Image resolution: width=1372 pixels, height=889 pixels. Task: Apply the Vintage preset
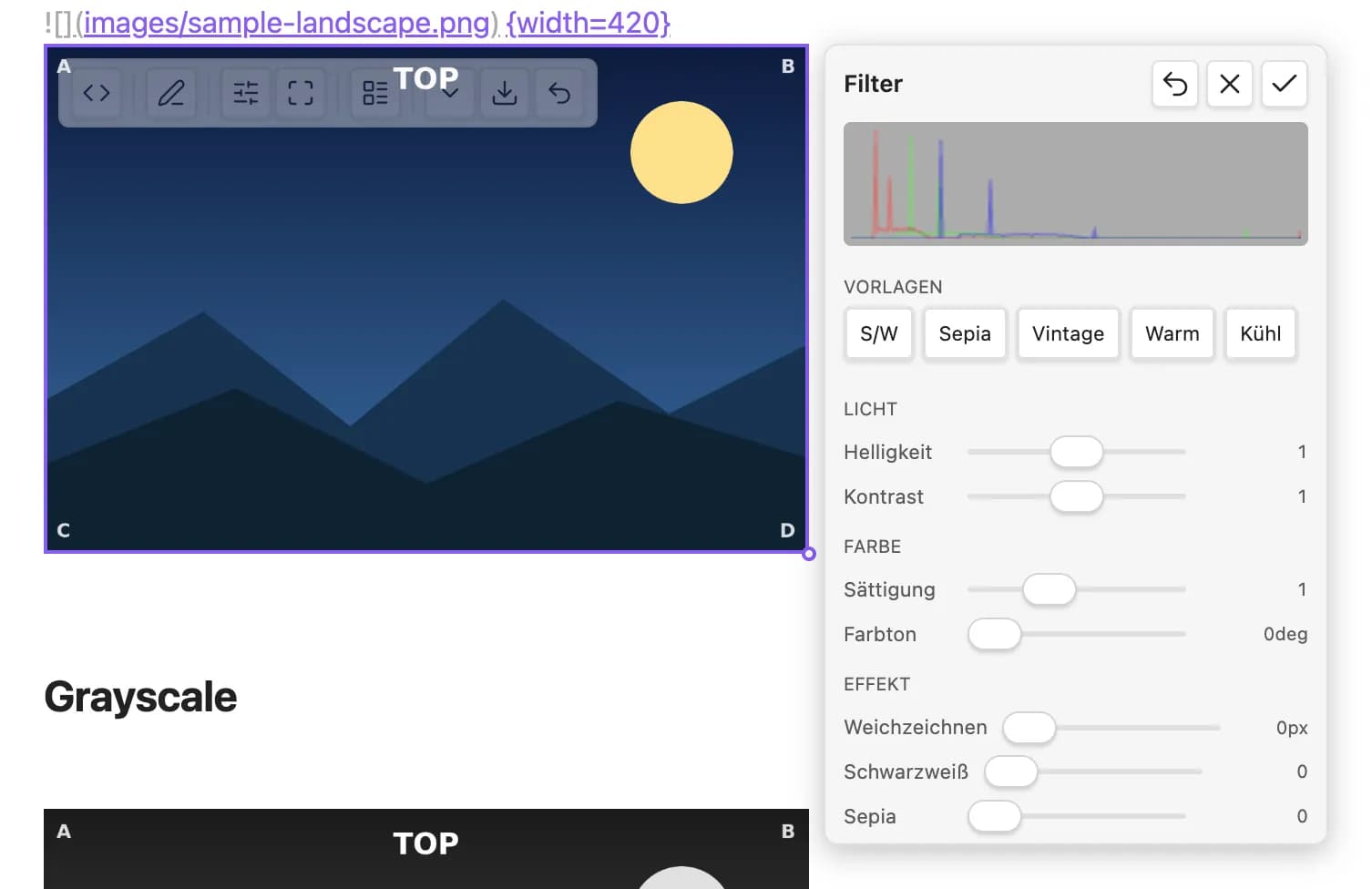point(1068,333)
